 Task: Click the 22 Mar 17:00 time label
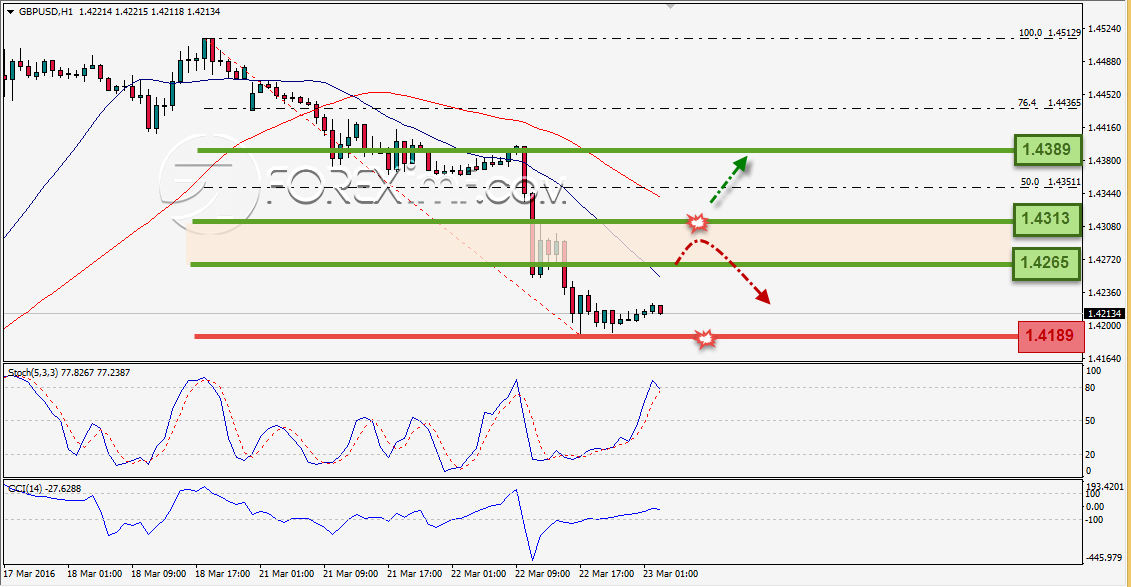(607, 574)
